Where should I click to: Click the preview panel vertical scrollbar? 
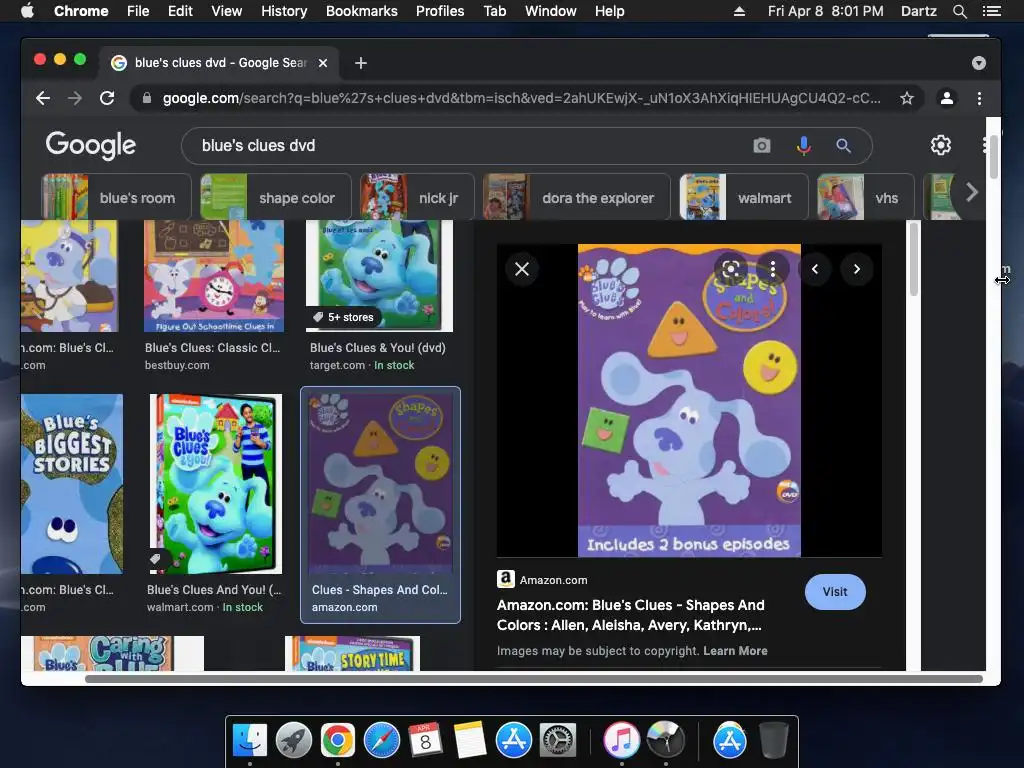pyautogui.click(x=914, y=259)
